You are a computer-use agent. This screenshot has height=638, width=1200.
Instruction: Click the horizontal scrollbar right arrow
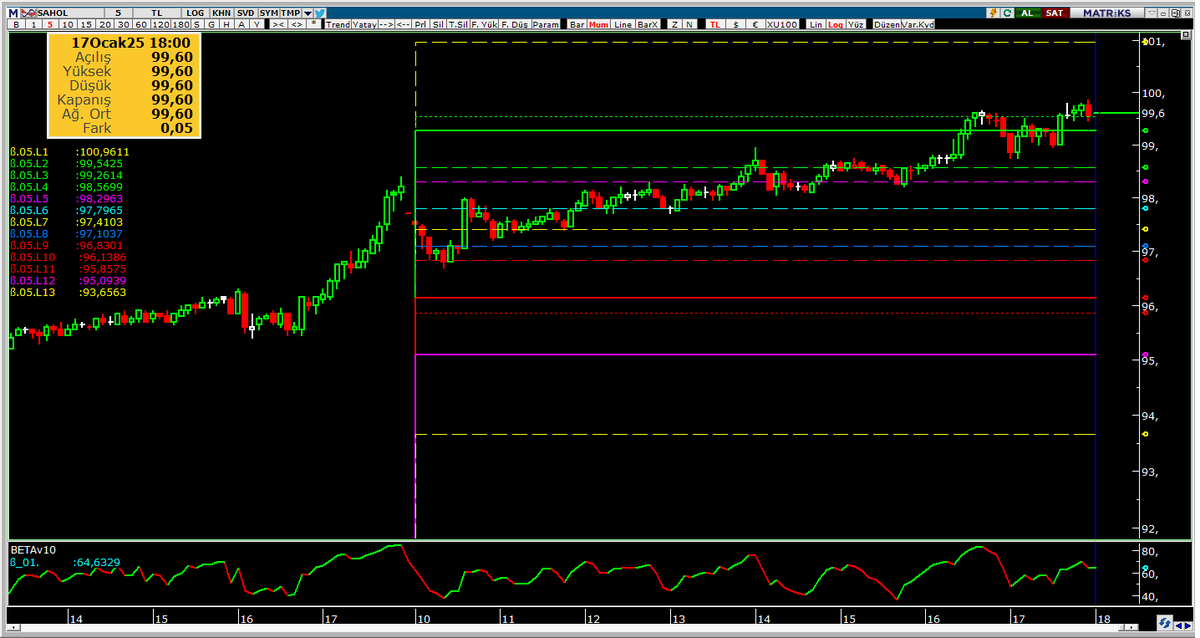pyautogui.click(x=1131, y=627)
